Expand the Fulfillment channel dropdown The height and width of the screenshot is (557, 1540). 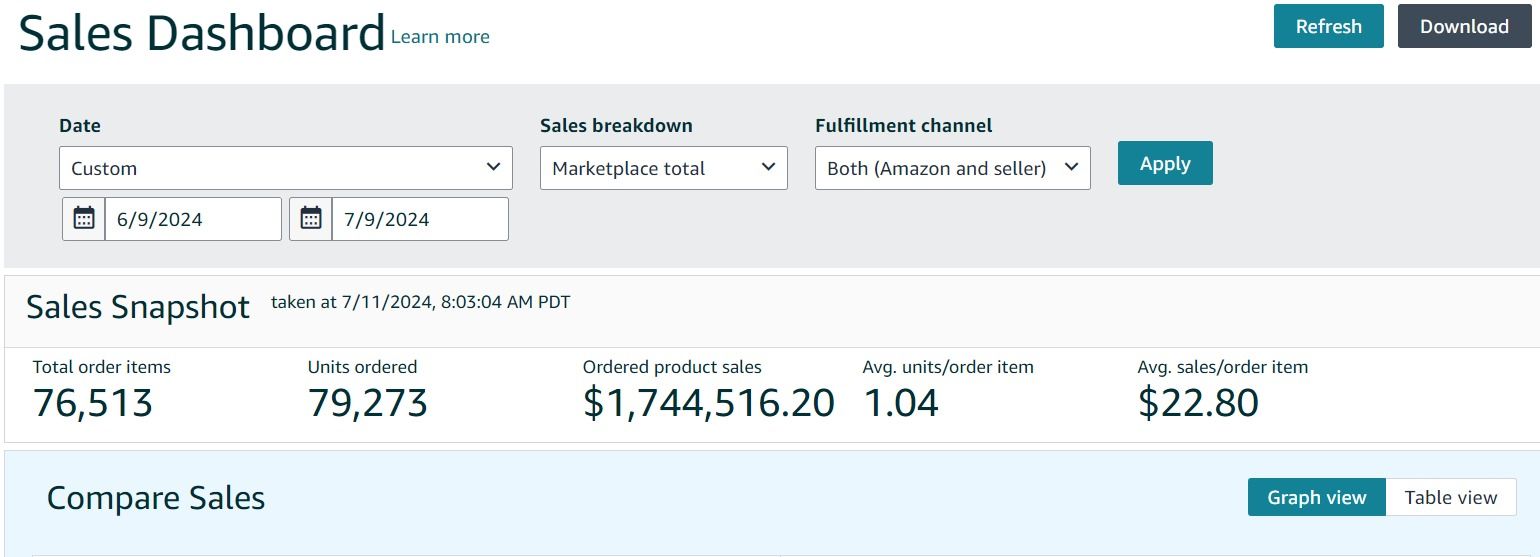(952, 168)
